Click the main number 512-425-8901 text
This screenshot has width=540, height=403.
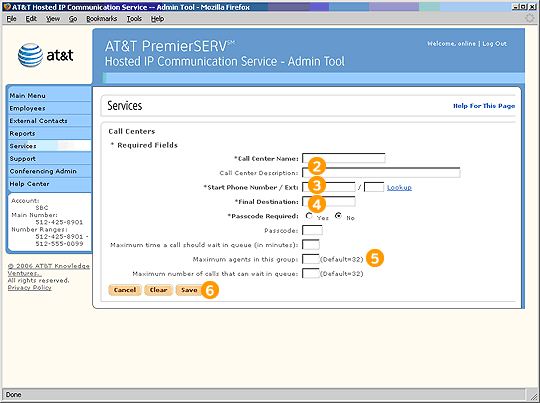coord(59,222)
